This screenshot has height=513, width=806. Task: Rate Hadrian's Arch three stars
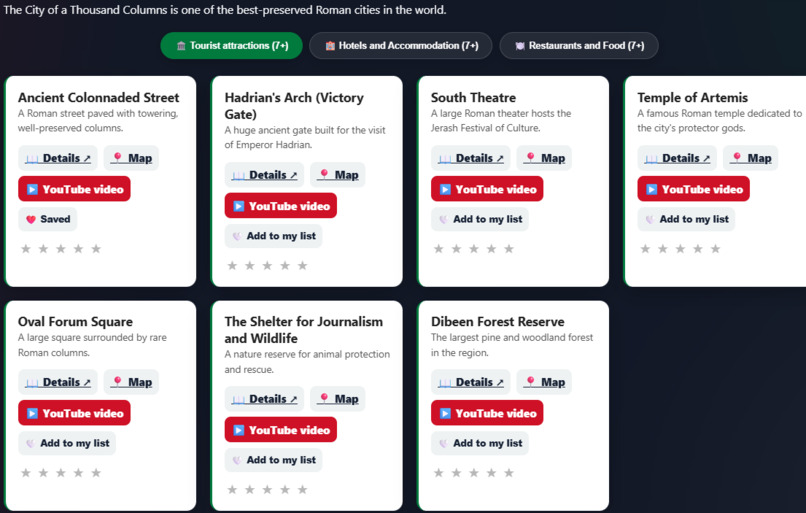267,266
